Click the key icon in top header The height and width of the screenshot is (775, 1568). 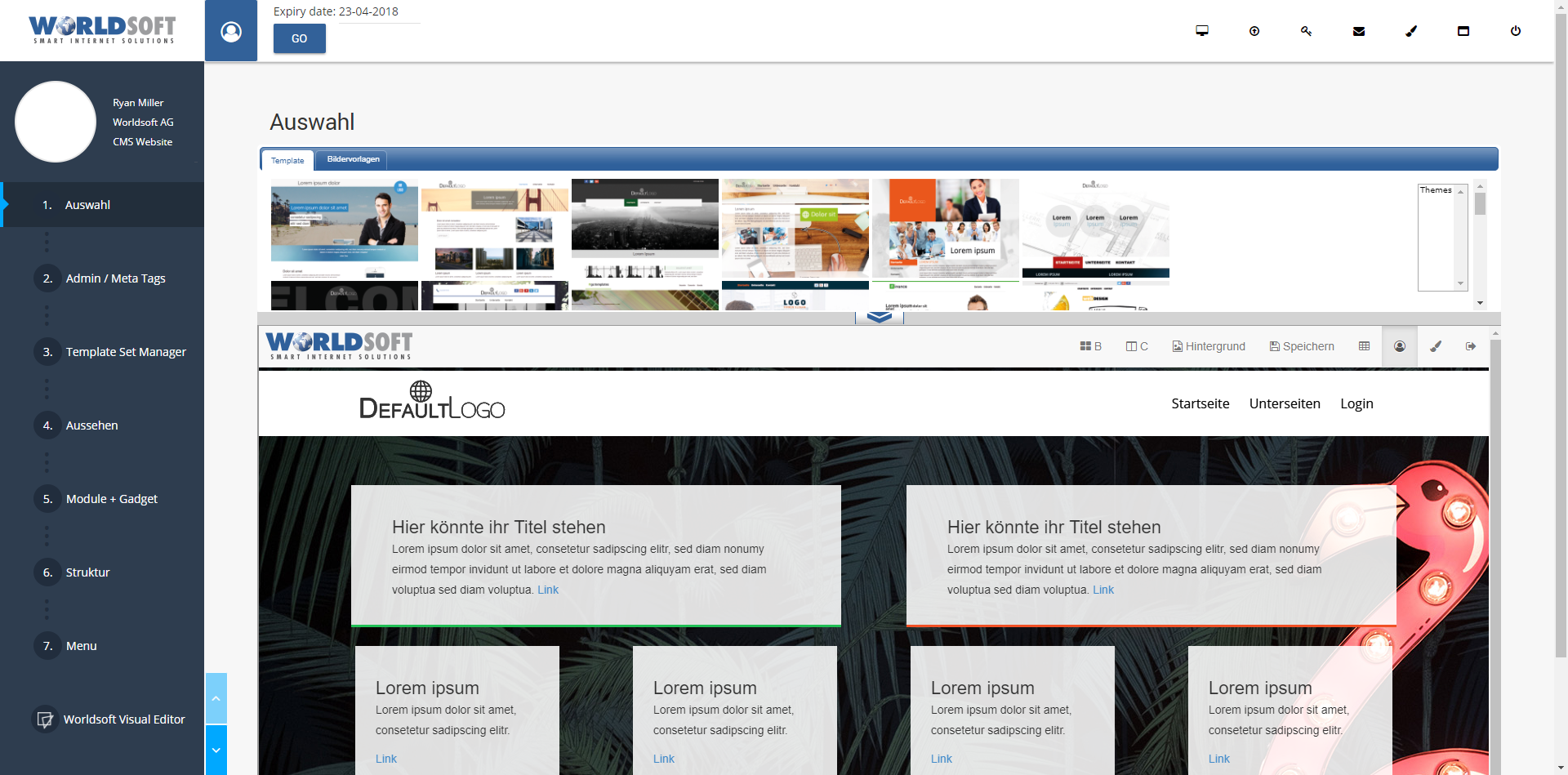[x=1307, y=31]
